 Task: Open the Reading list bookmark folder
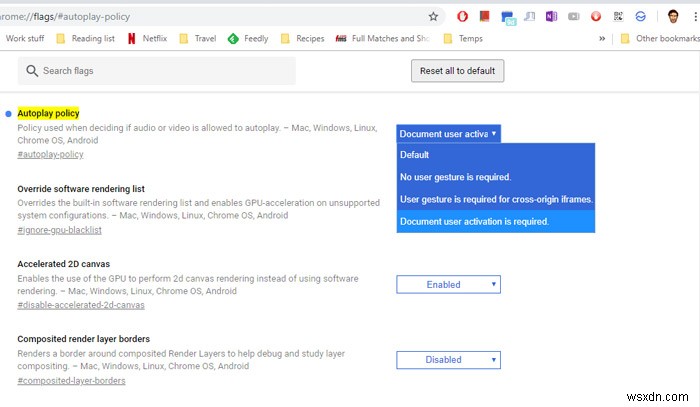(85, 38)
